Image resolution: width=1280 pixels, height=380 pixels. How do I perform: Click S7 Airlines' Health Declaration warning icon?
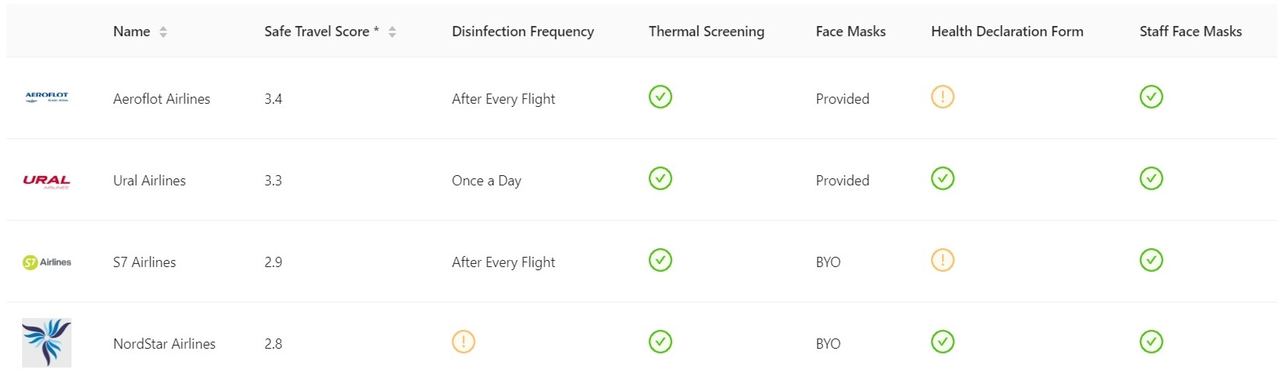pos(942,260)
